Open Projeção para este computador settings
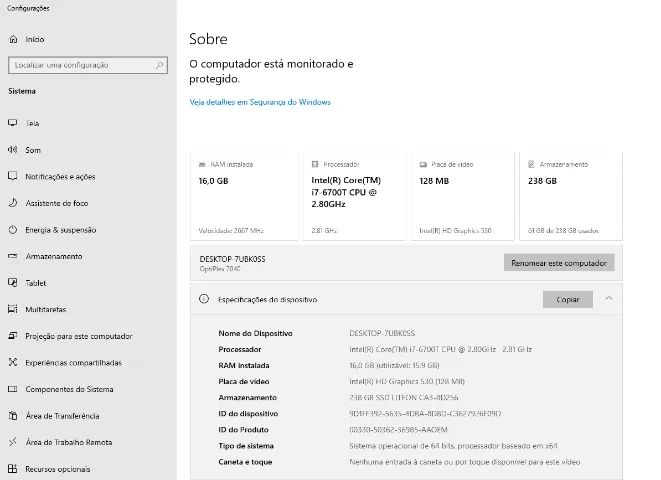The width and height of the screenshot is (661, 480). pos(78,336)
